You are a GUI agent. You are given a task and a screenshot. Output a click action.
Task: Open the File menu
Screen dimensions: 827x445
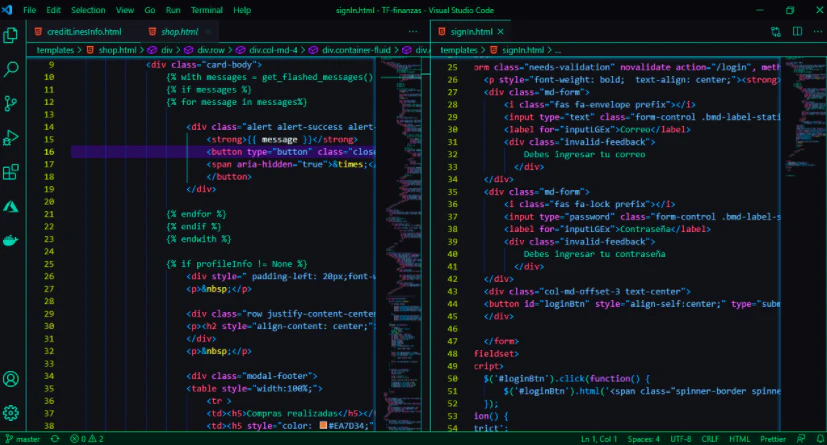pyautogui.click(x=30, y=10)
